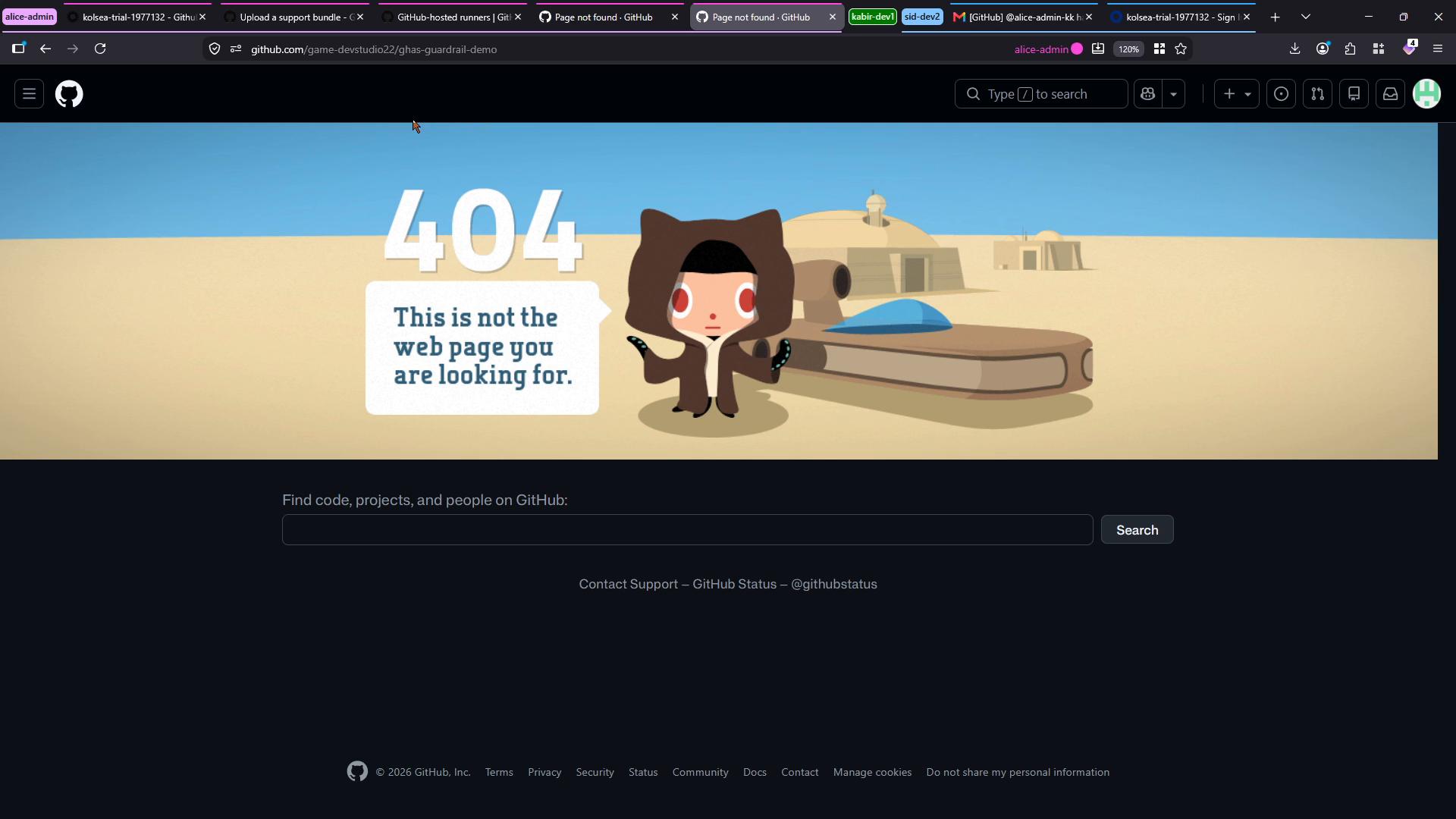Screen dimensions: 1456x819
Task: Switch to the Gmail [GitHub] @alice-admin tab
Action: pyautogui.click(x=1023, y=17)
